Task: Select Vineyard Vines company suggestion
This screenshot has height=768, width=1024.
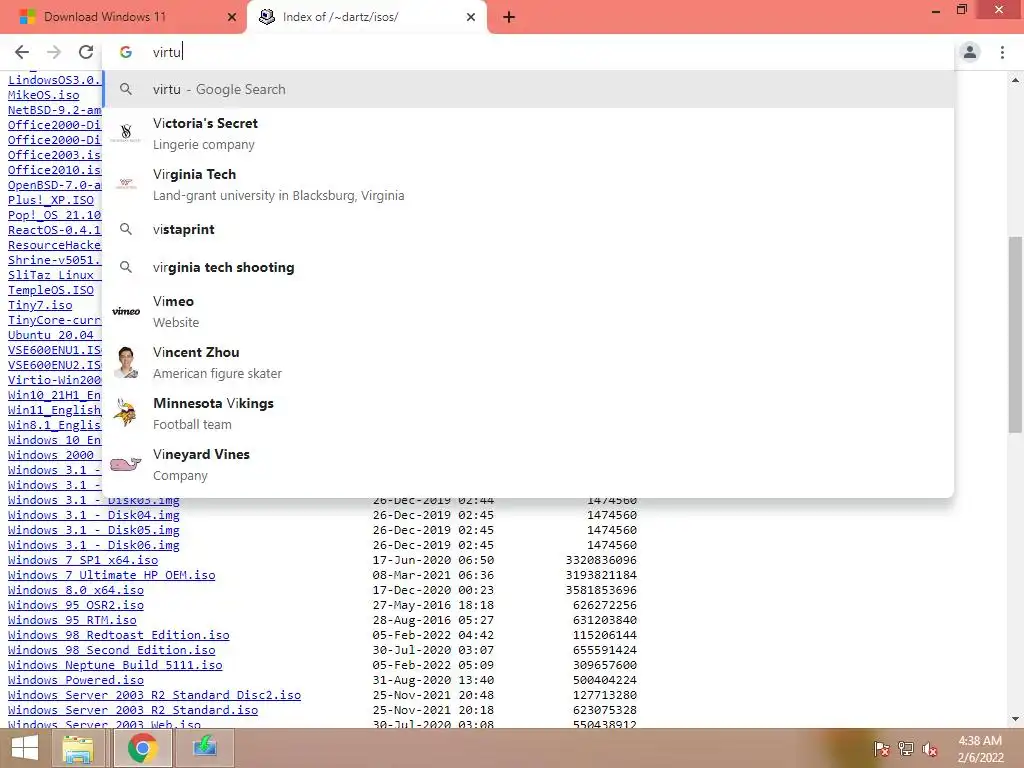Action: click(528, 464)
